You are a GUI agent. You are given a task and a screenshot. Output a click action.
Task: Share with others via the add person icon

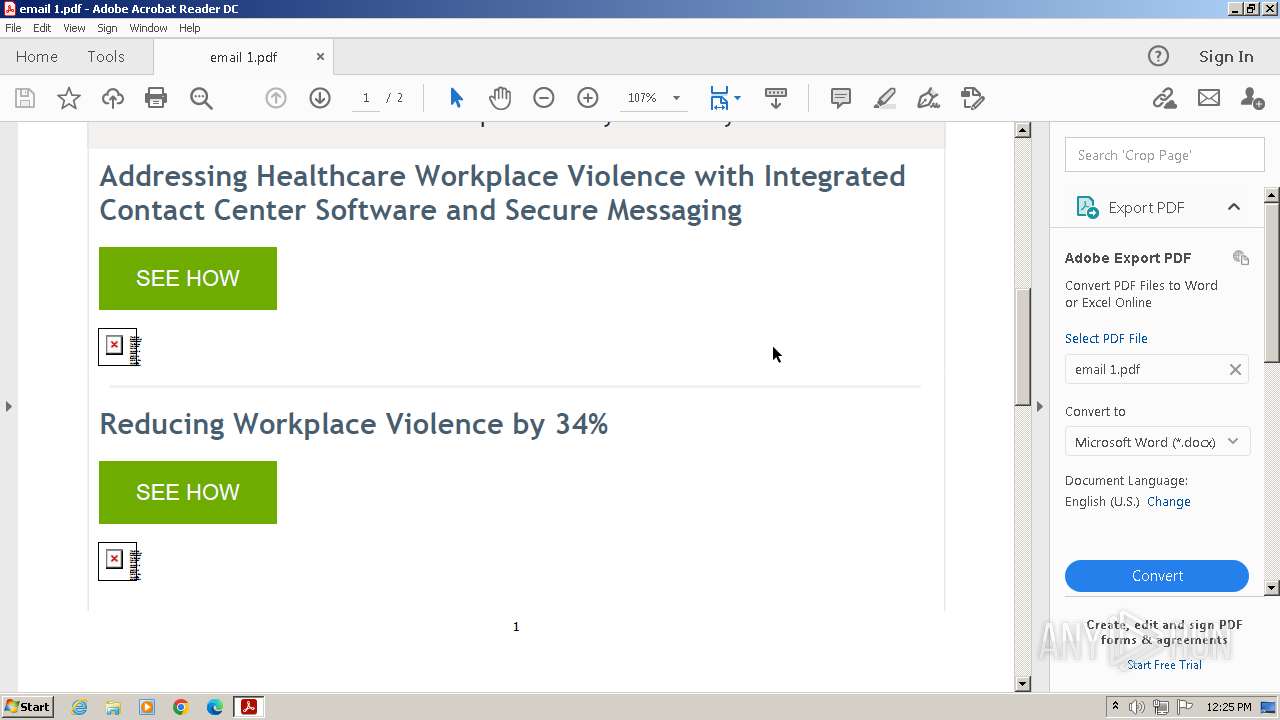coord(1252,98)
